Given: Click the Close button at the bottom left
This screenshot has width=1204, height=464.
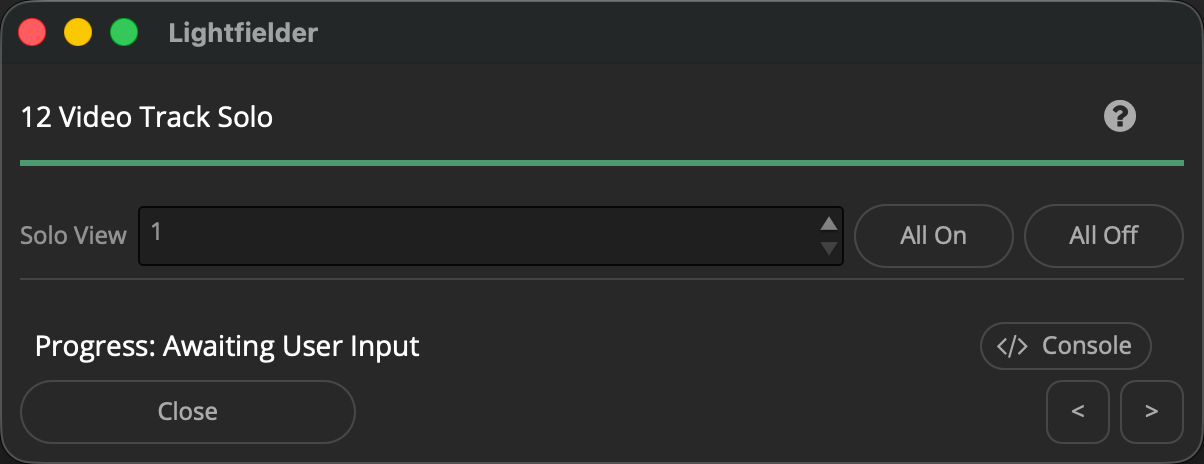Looking at the screenshot, I should [x=188, y=411].
